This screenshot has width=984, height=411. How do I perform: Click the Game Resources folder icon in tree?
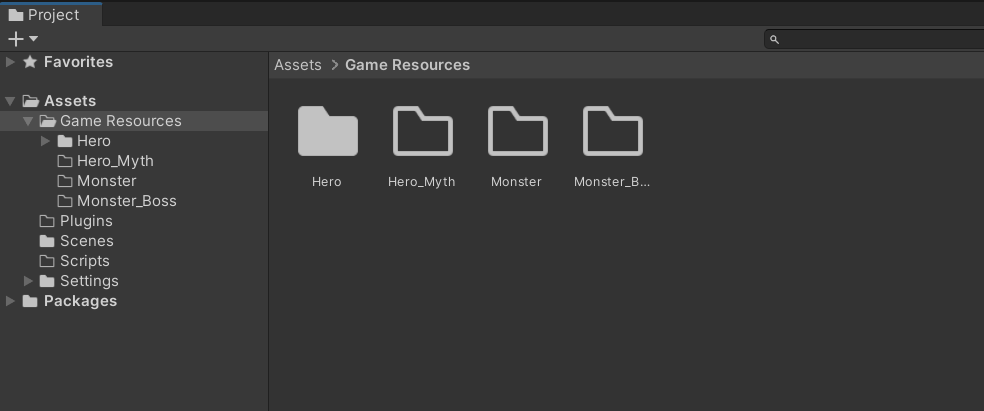pyautogui.click(x=47, y=120)
